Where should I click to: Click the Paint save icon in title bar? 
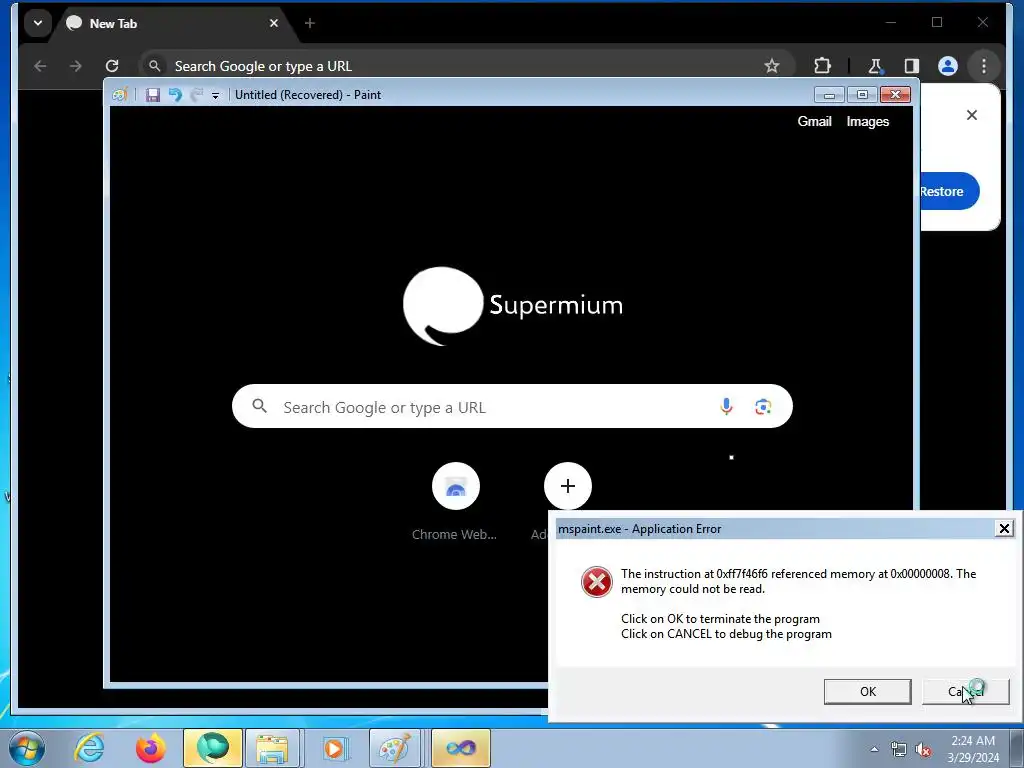pos(153,95)
